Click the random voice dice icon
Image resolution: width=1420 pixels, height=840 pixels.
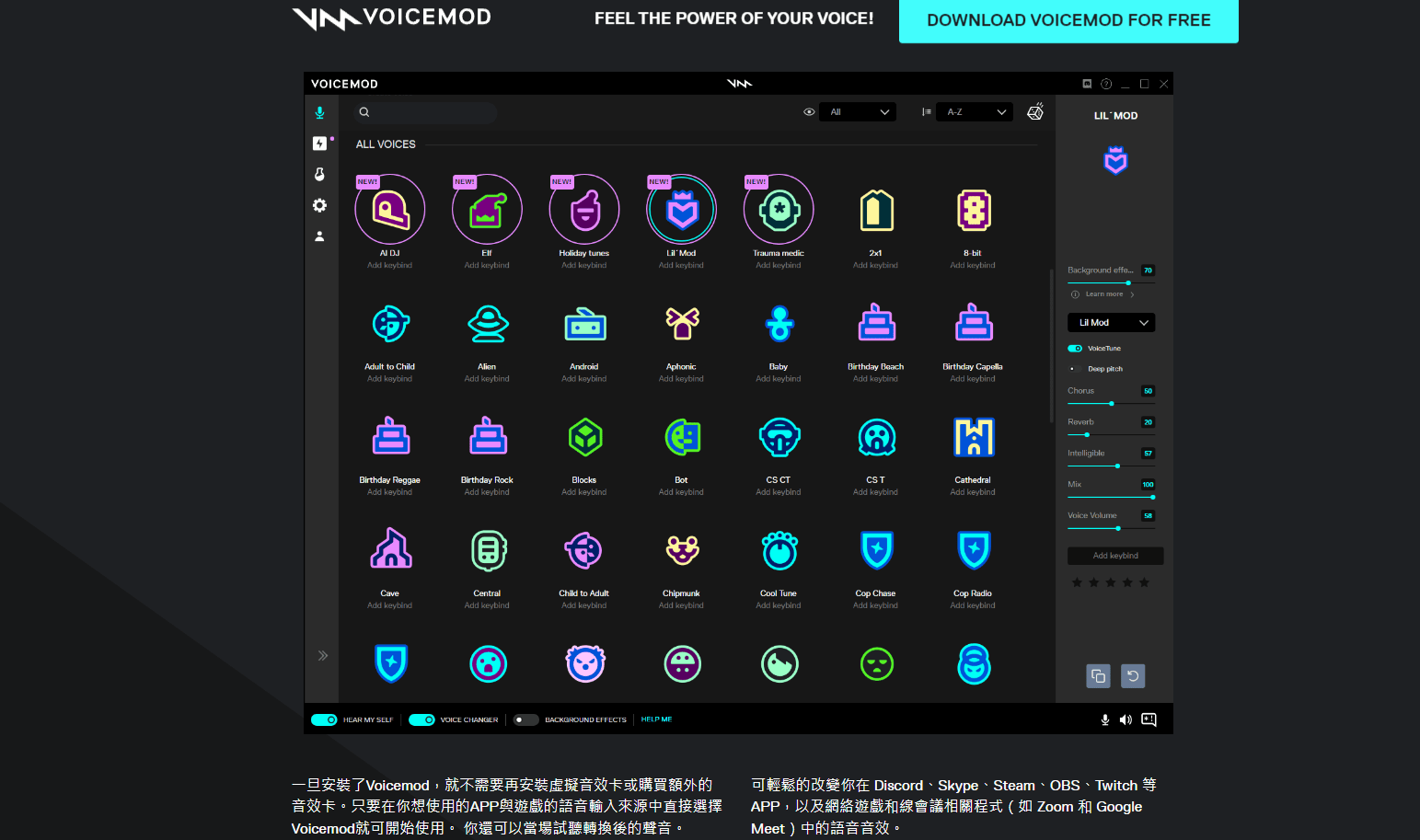tap(1035, 112)
